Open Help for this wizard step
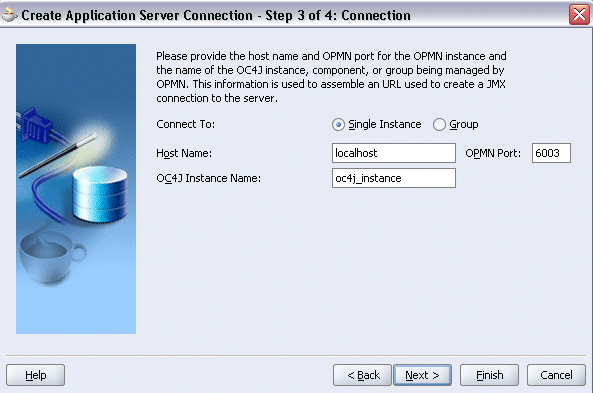The height and width of the screenshot is (393, 593). (x=36, y=375)
